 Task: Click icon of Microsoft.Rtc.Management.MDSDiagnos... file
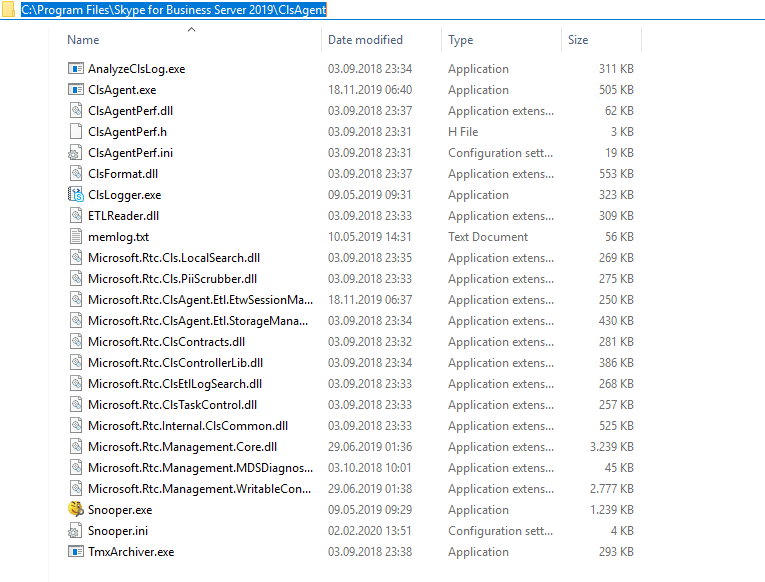pos(76,467)
